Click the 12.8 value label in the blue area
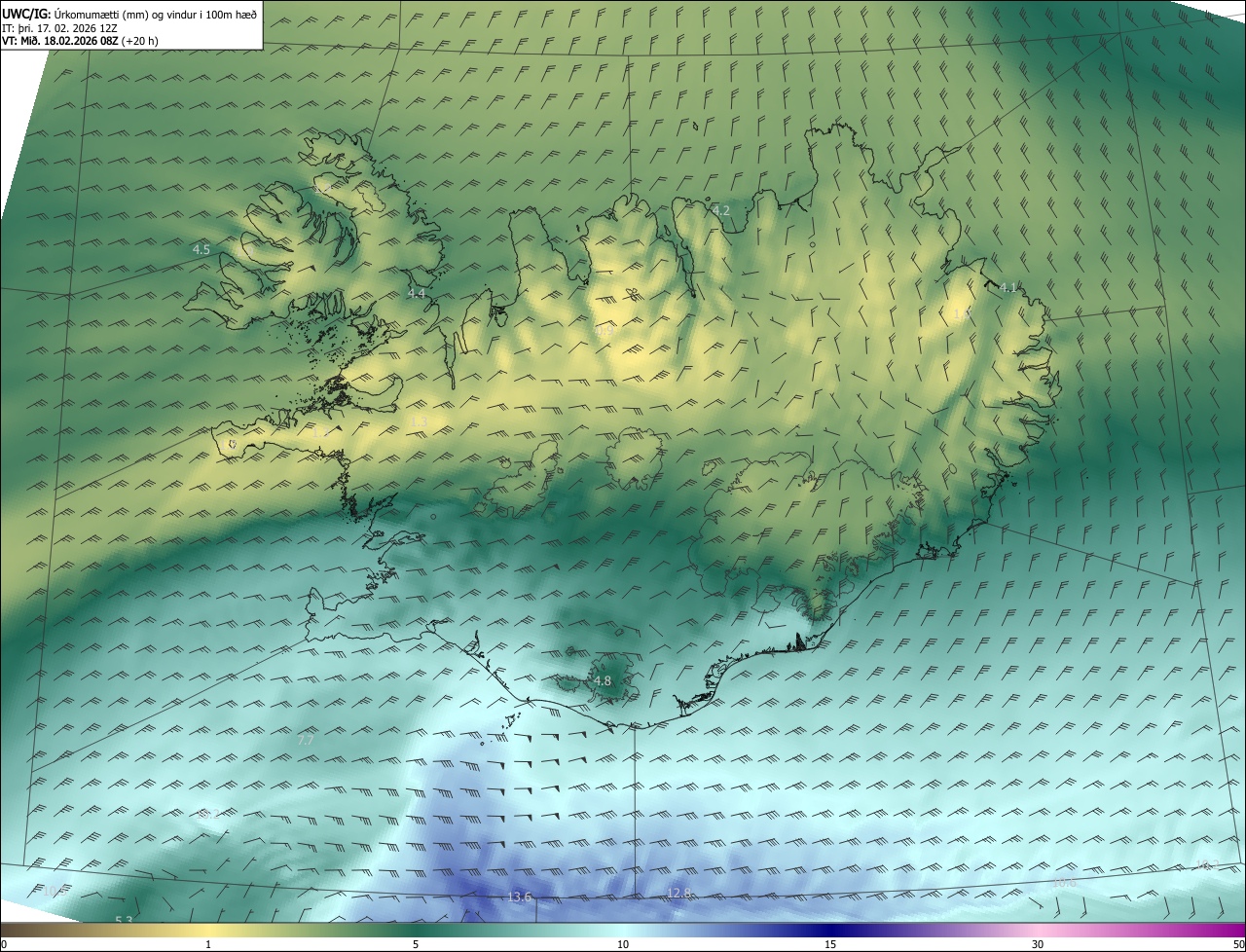This screenshot has width=1246, height=952. pos(678,894)
